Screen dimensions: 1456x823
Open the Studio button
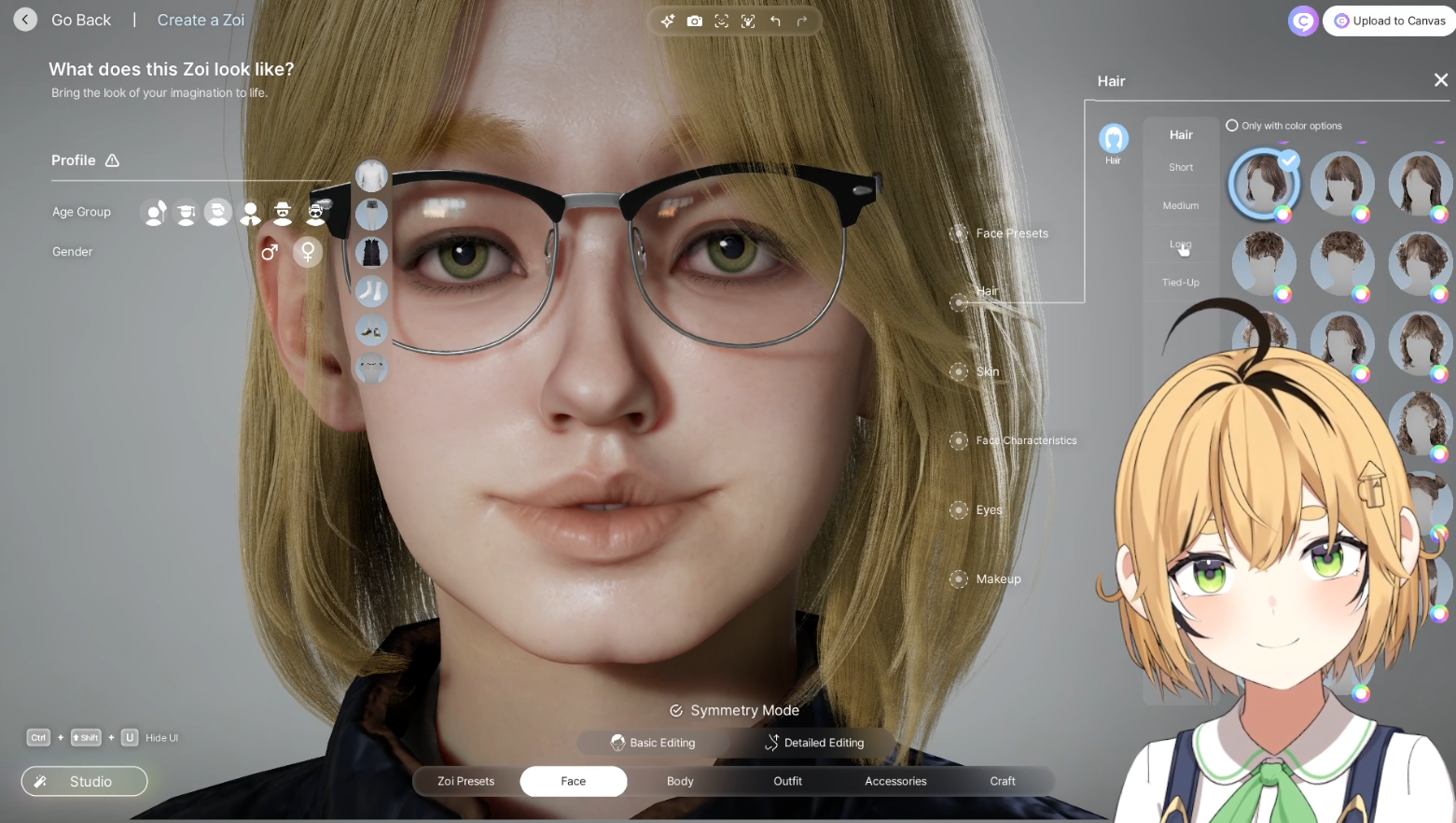pos(84,781)
